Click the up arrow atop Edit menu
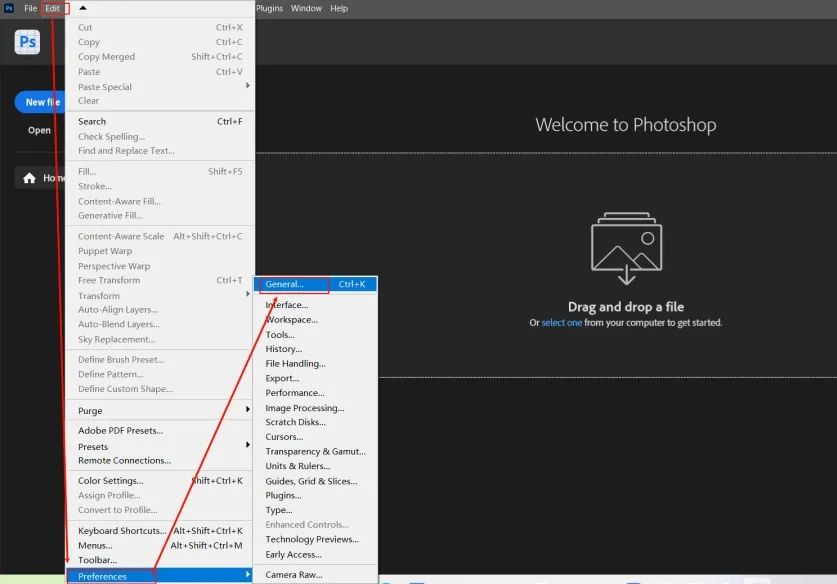Image resolution: width=837 pixels, height=584 pixels. [83, 8]
